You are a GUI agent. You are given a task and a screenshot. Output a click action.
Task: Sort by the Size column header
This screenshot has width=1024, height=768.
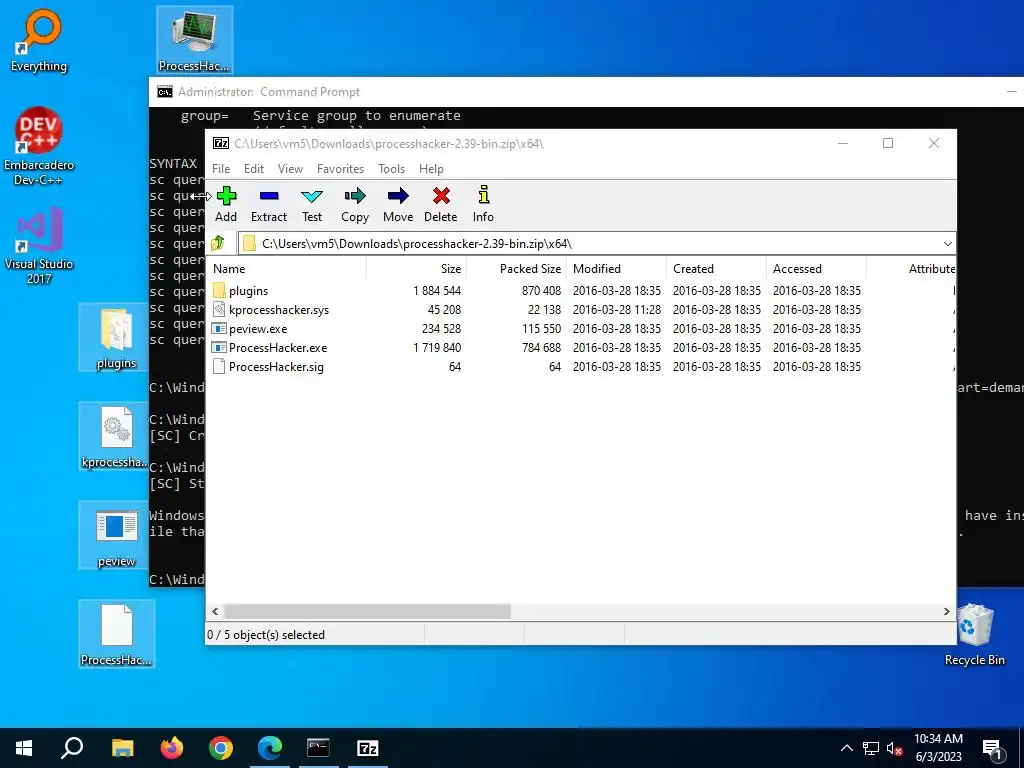tap(416, 268)
